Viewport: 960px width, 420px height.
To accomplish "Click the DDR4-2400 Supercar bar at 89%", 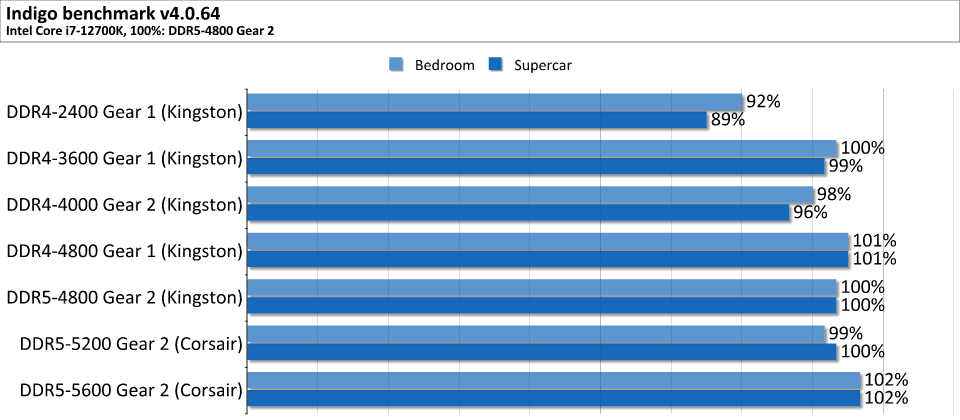I will click(x=477, y=120).
